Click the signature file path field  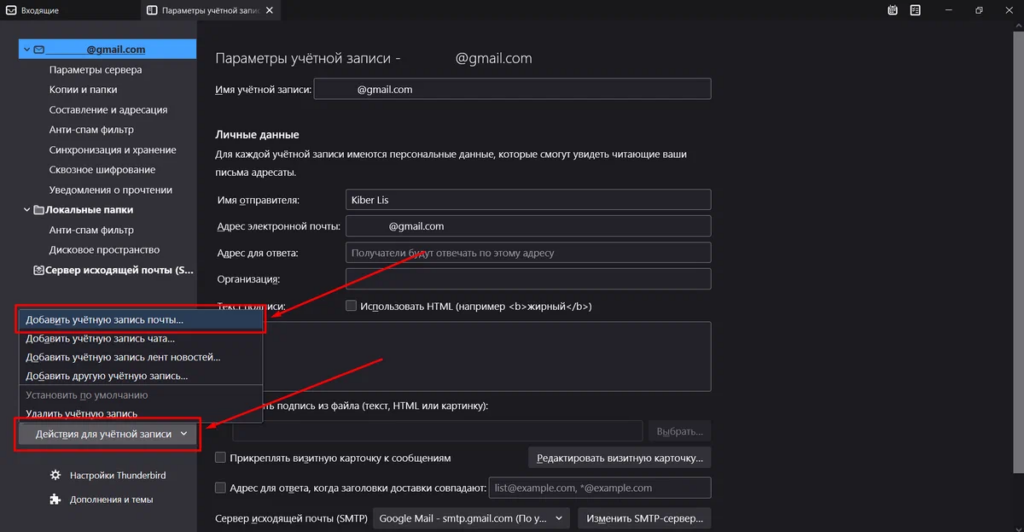coord(438,431)
